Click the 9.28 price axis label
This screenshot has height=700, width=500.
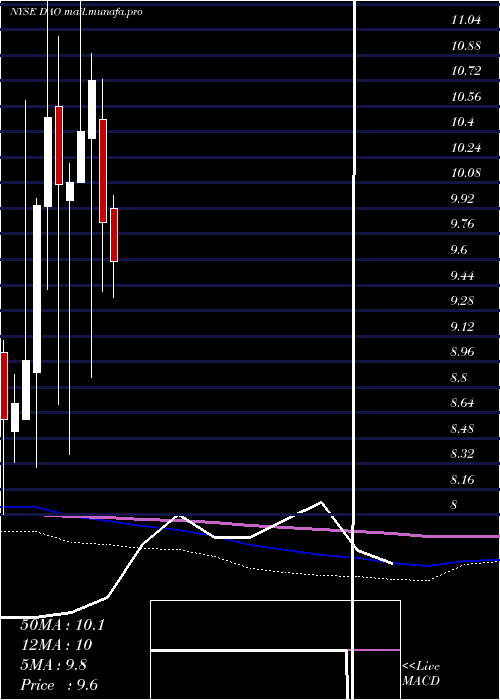pos(462,300)
